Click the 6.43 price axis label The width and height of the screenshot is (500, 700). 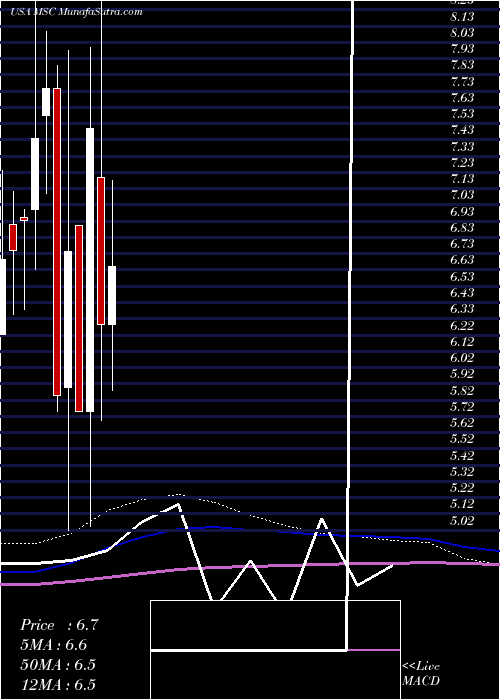[463, 293]
